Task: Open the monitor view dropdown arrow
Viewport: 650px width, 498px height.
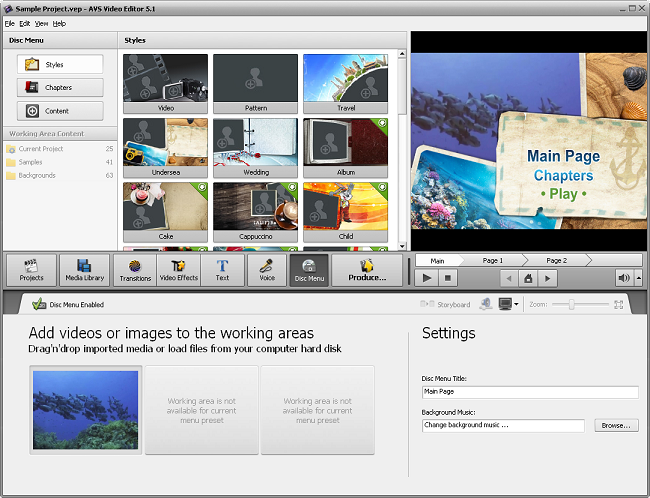Action: [x=516, y=304]
